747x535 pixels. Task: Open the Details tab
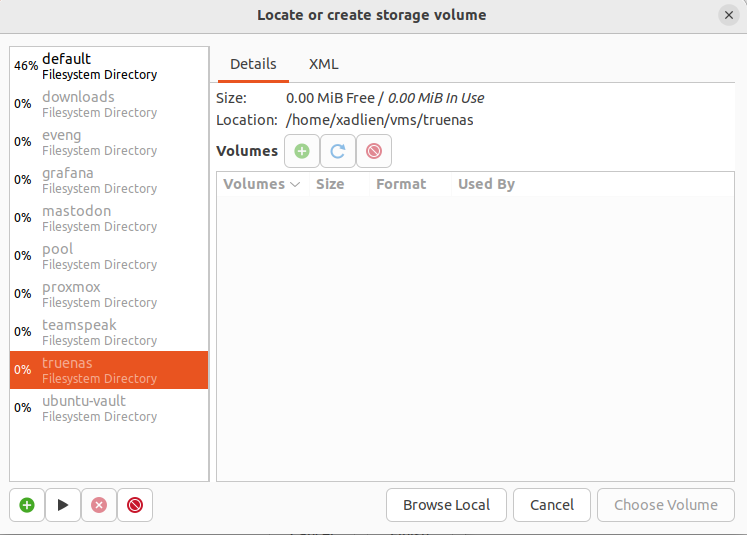(253, 64)
